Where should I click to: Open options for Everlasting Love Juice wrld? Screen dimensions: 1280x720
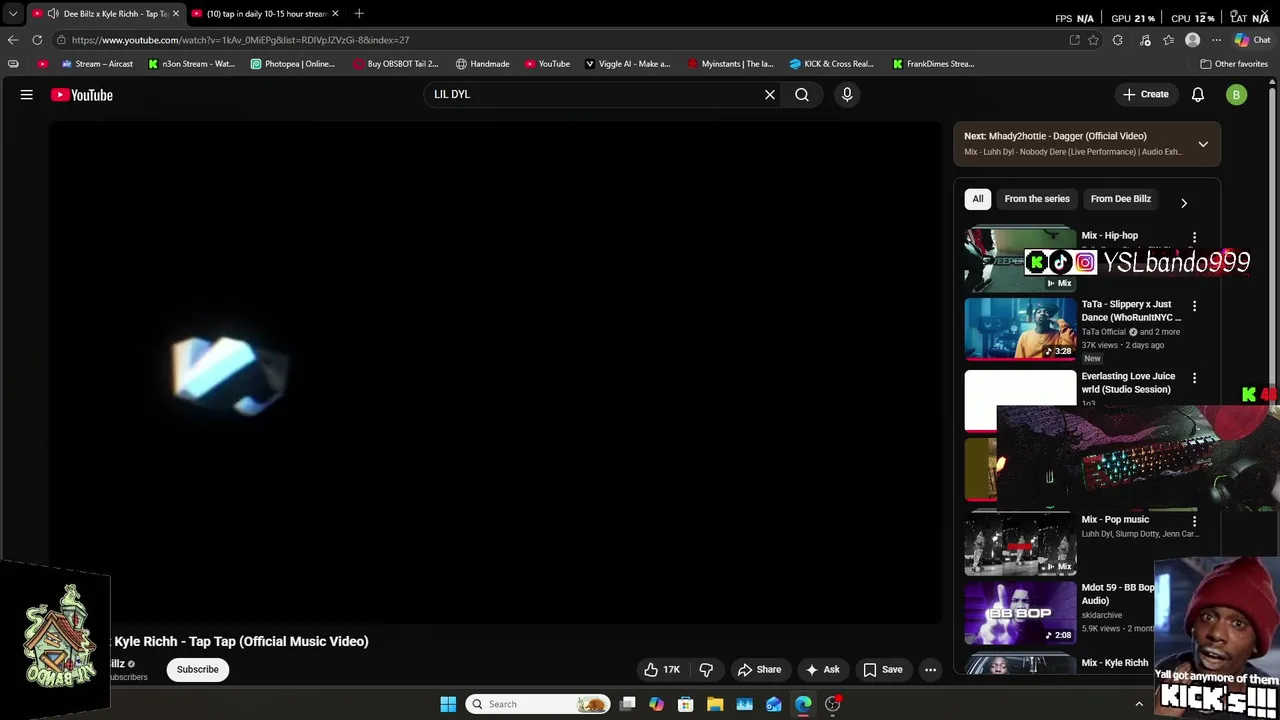point(1194,379)
